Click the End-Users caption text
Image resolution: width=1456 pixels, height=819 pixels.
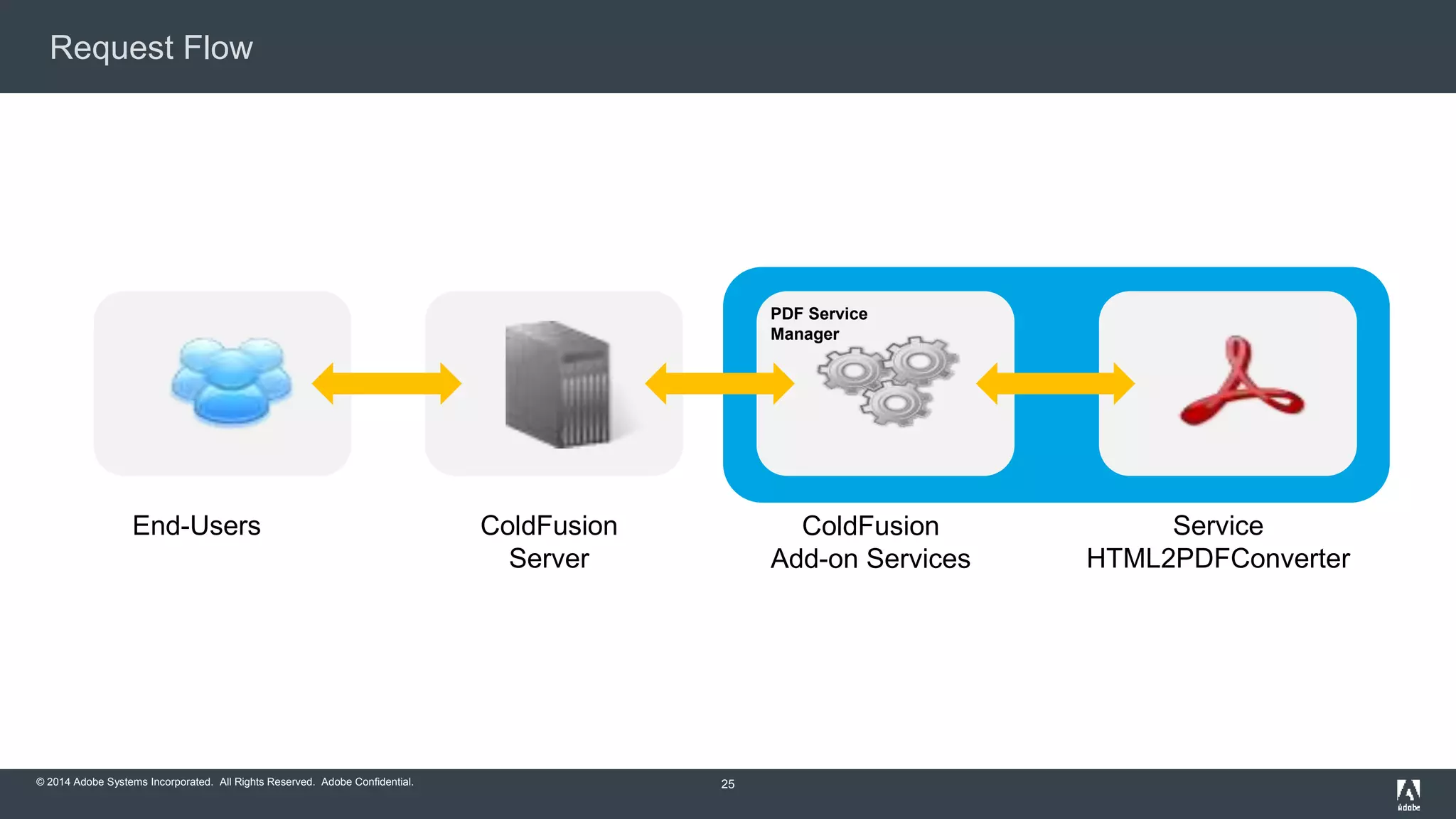click(x=196, y=525)
